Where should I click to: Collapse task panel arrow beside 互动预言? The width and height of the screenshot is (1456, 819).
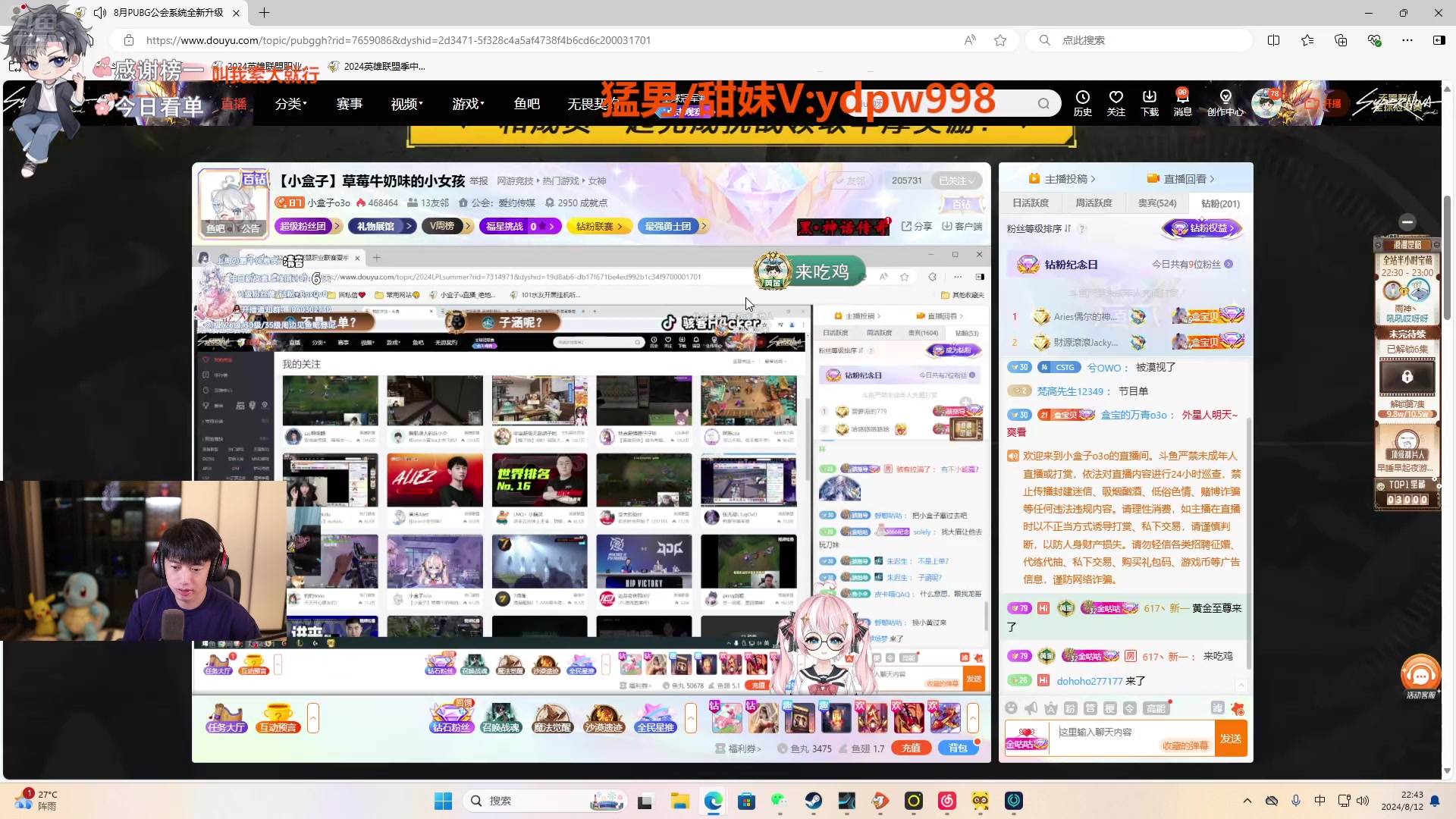[312, 717]
